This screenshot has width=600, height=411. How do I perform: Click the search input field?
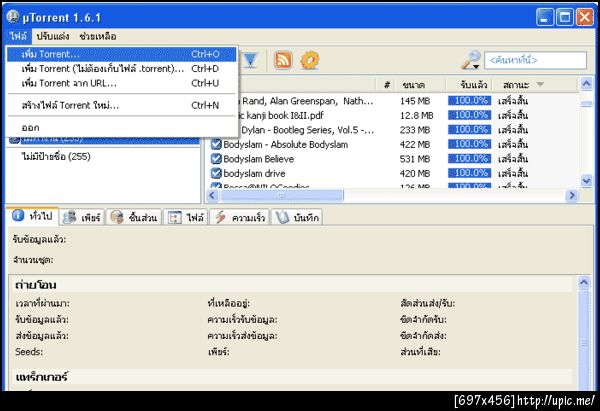tap(535, 60)
